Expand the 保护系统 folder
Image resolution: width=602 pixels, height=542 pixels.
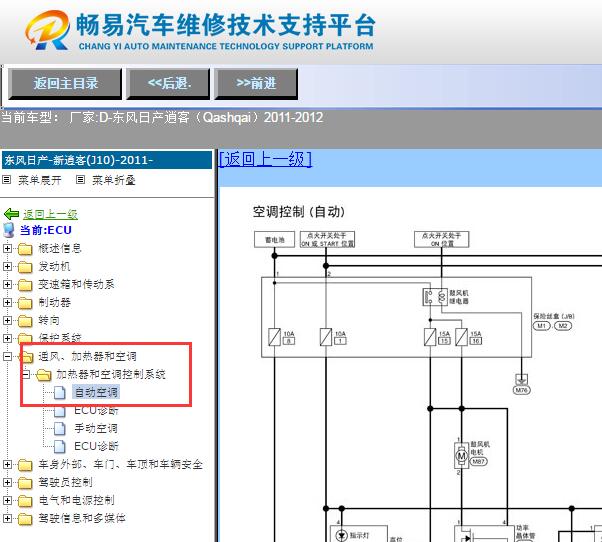7,338
